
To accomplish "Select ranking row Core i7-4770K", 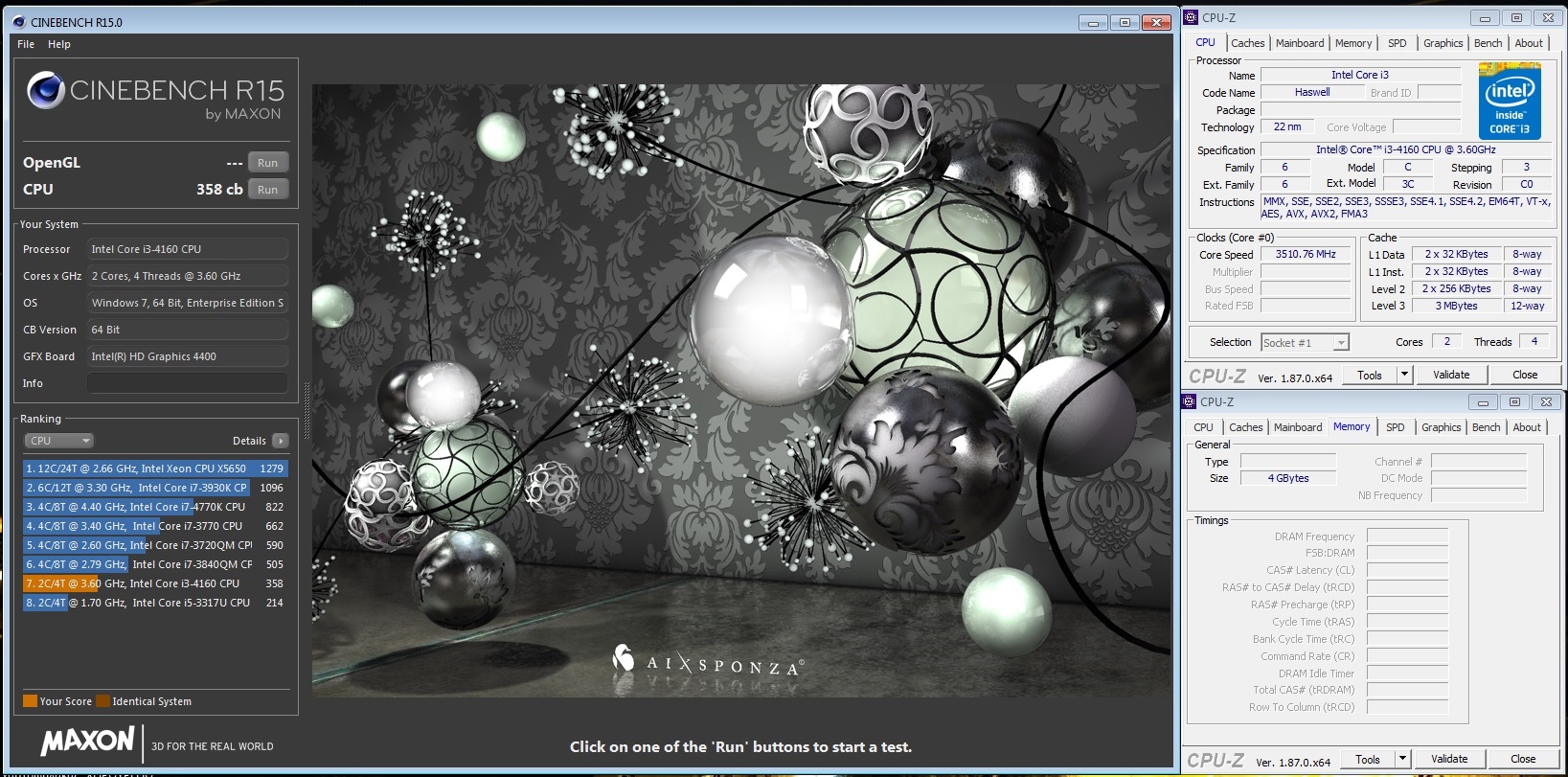I will (x=155, y=507).
